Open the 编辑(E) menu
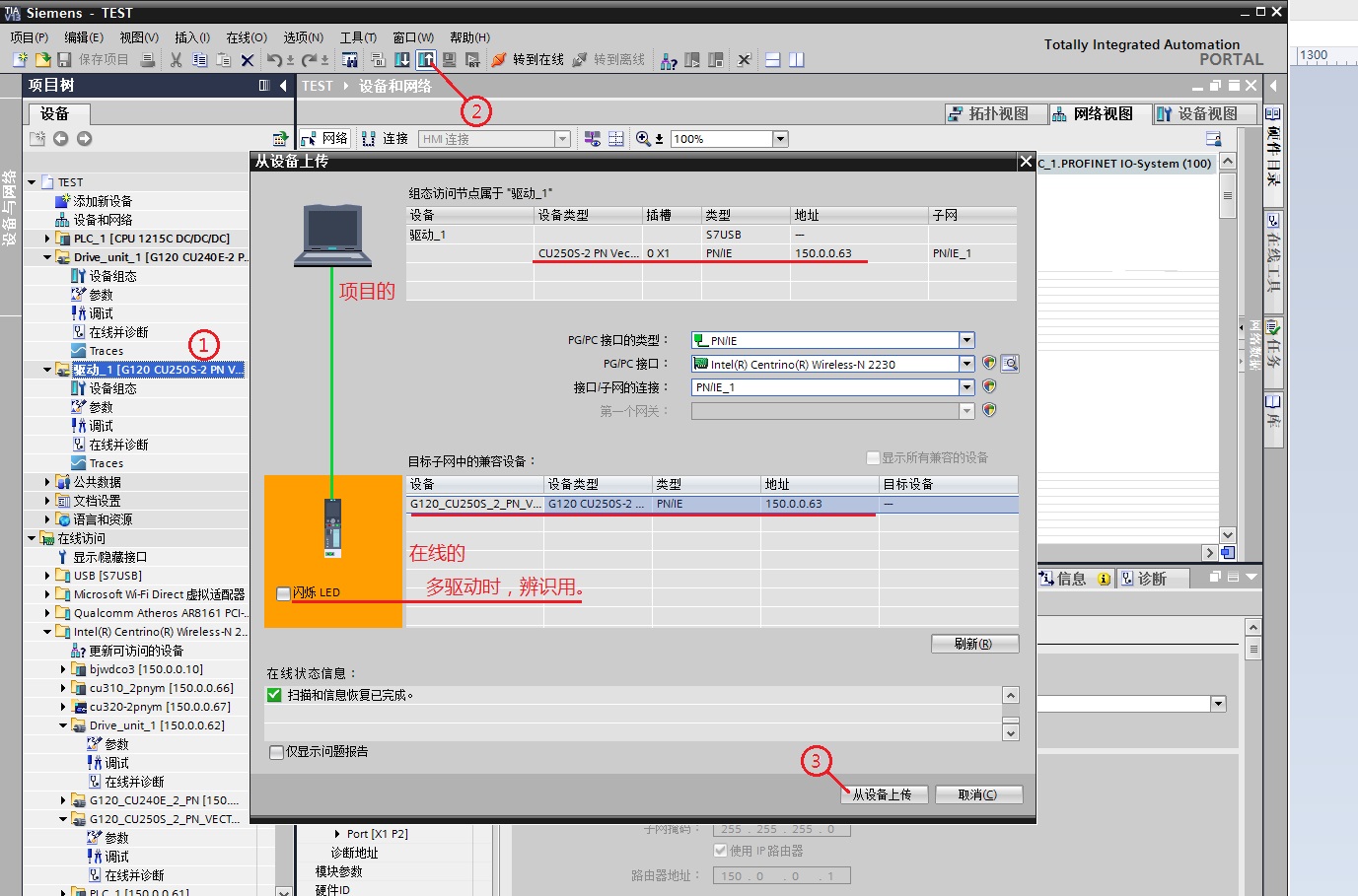The width and height of the screenshot is (1358, 896). click(84, 37)
